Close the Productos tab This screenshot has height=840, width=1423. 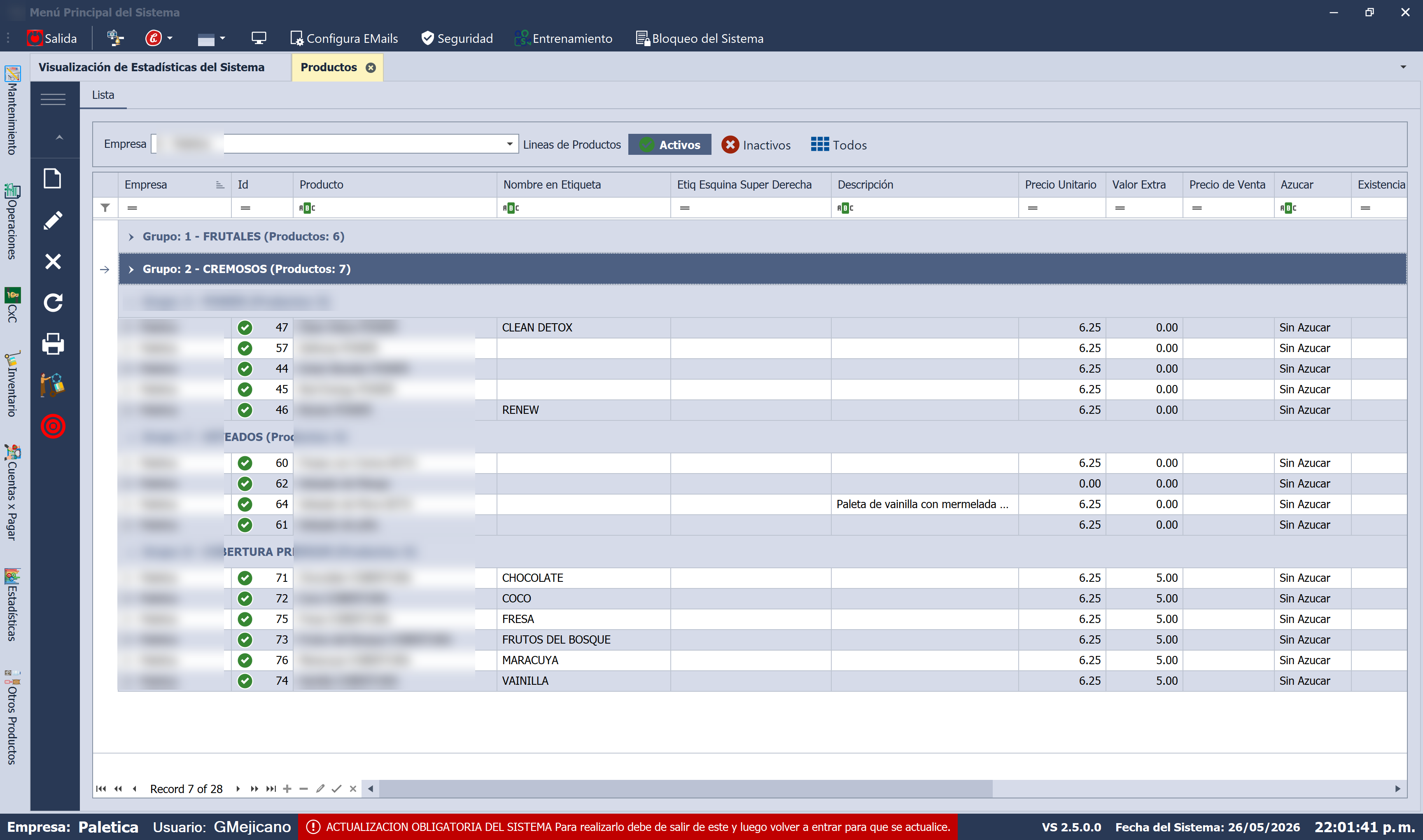[x=371, y=68]
